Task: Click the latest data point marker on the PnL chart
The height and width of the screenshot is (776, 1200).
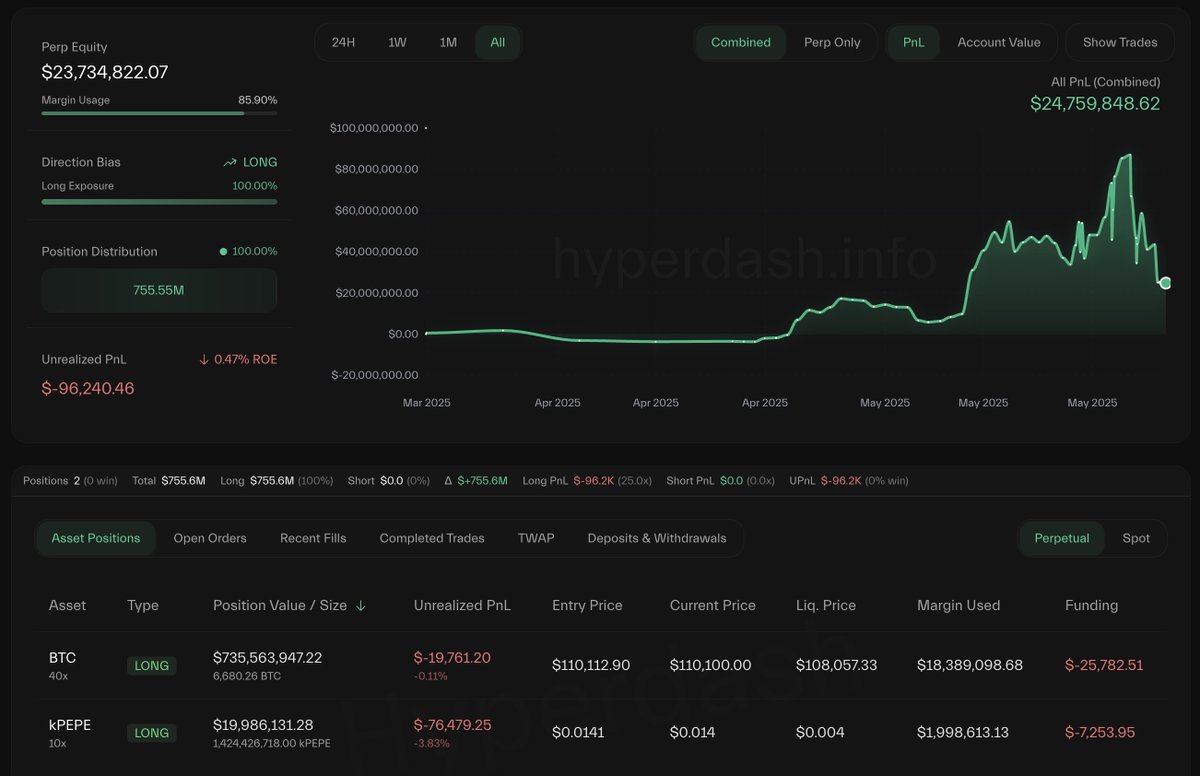Action: [x=1164, y=283]
